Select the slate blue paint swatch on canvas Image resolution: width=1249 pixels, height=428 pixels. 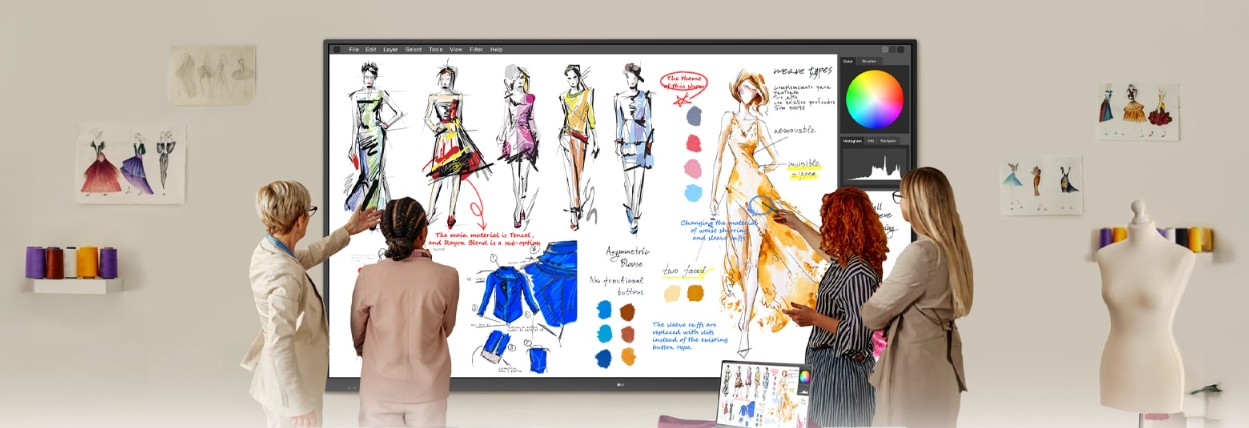click(693, 116)
